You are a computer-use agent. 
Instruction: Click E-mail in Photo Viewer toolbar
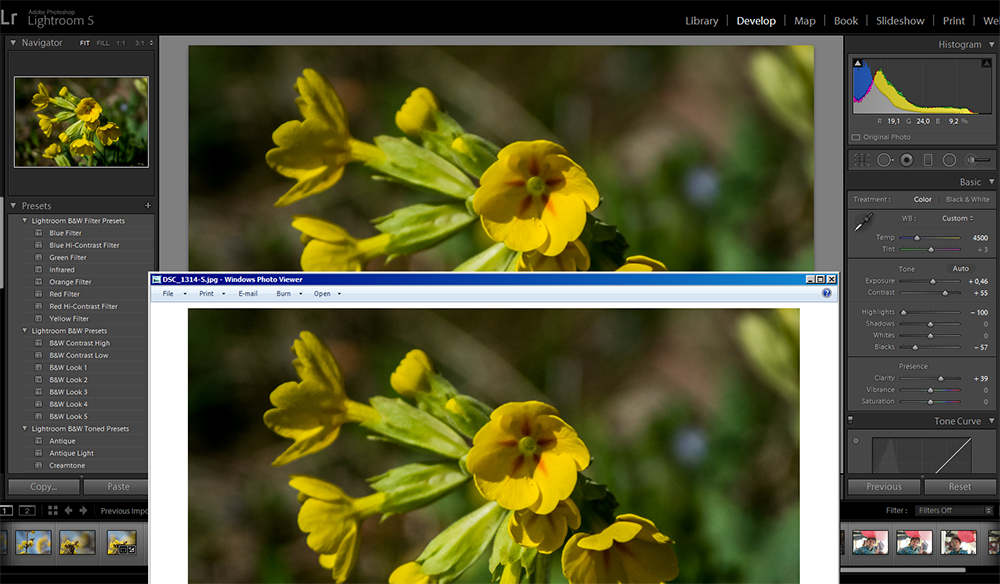tap(248, 294)
